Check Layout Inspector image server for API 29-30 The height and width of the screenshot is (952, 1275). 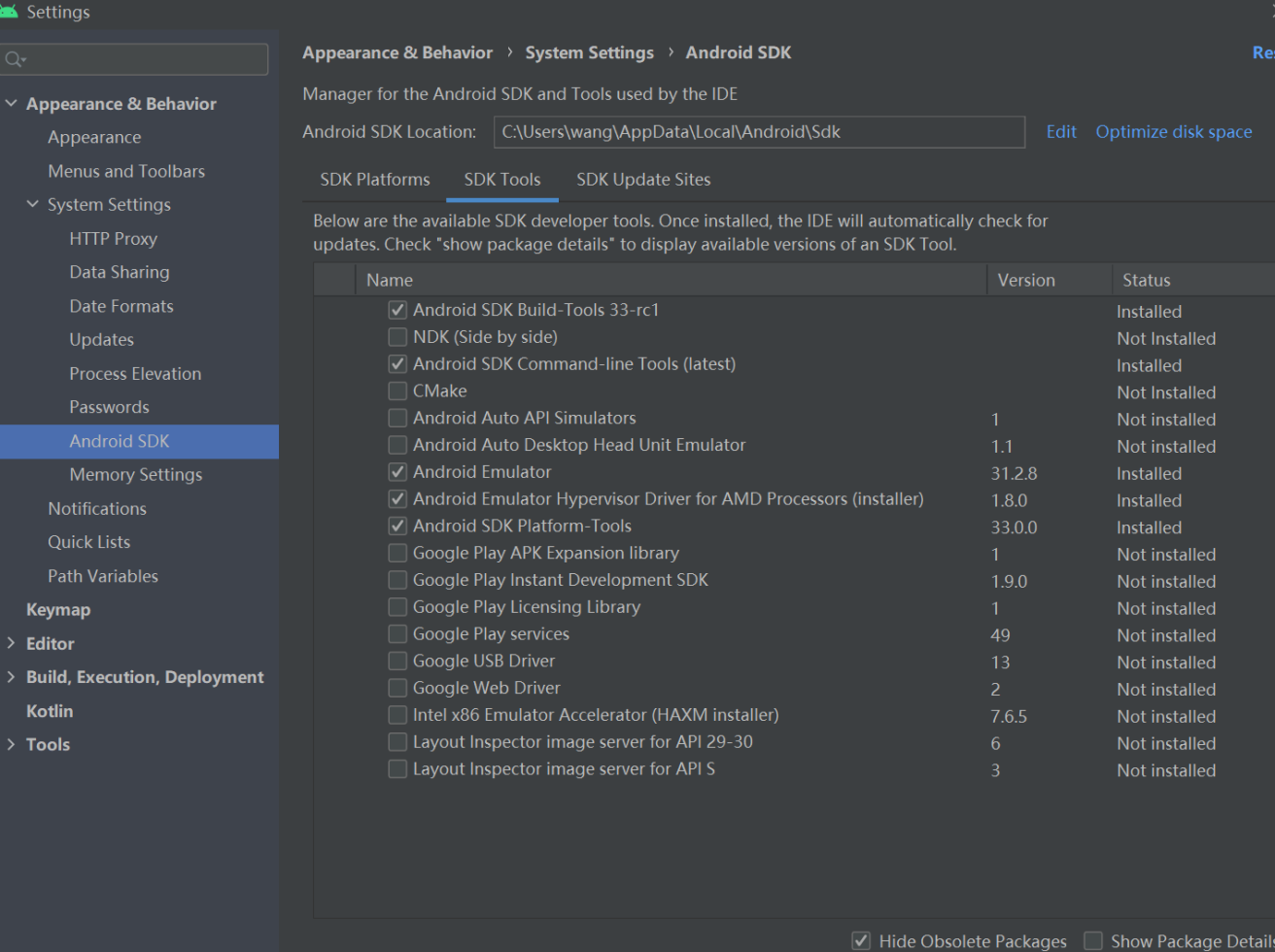click(397, 742)
